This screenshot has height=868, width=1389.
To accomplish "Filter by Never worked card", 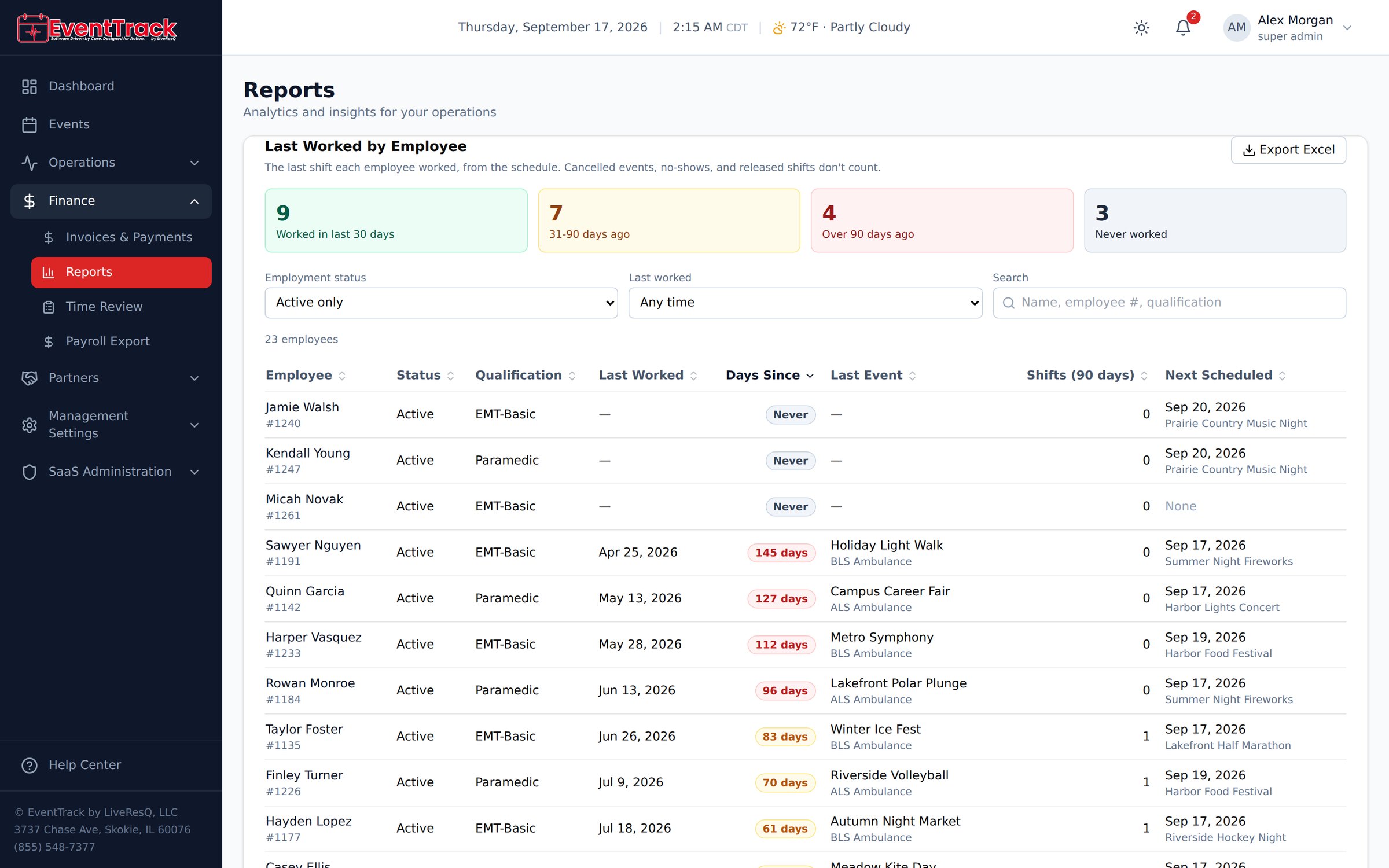I will pyautogui.click(x=1215, y=220).
